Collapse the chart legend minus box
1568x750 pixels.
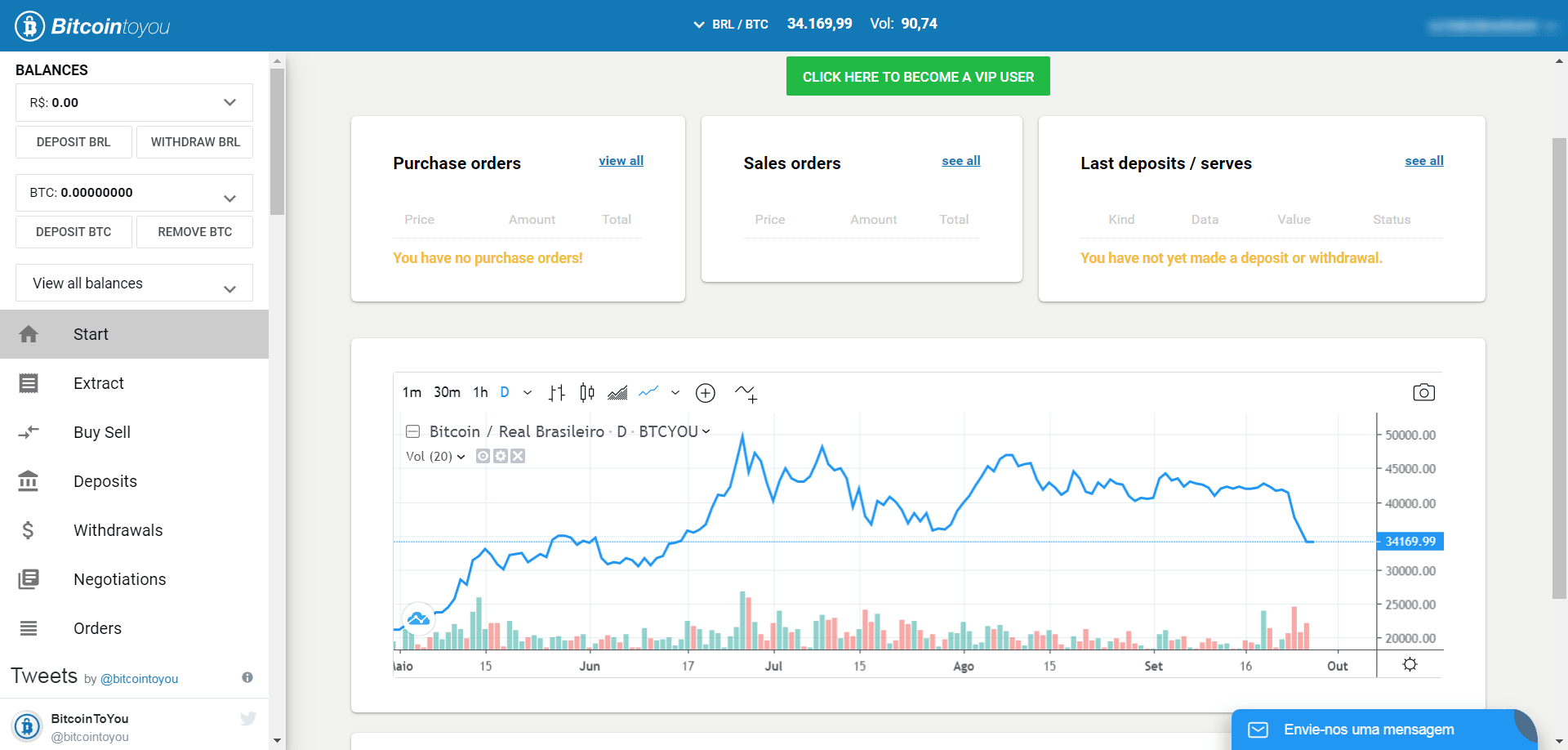pos(412,431)
